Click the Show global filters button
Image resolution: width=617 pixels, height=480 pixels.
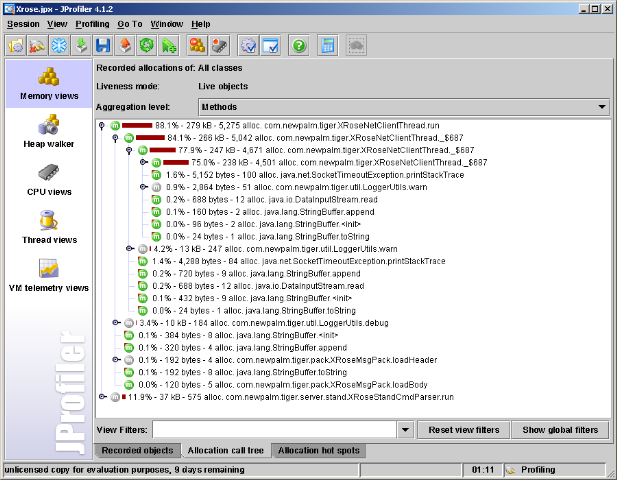tap(560, 430)
